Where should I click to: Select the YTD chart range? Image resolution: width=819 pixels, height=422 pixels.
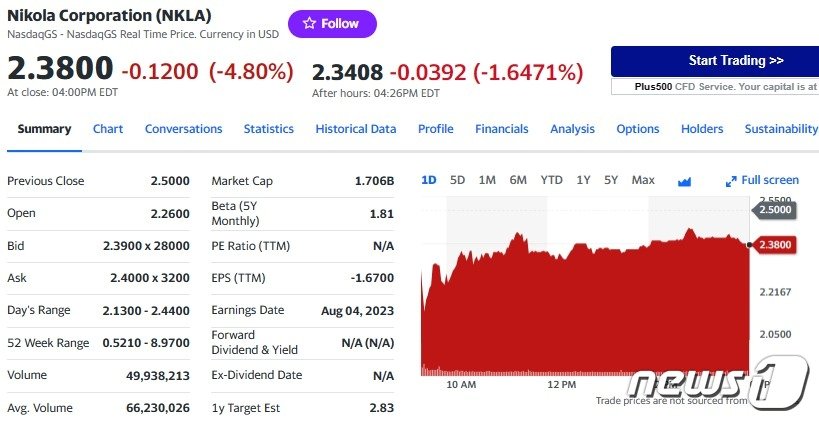pos(551,180)
